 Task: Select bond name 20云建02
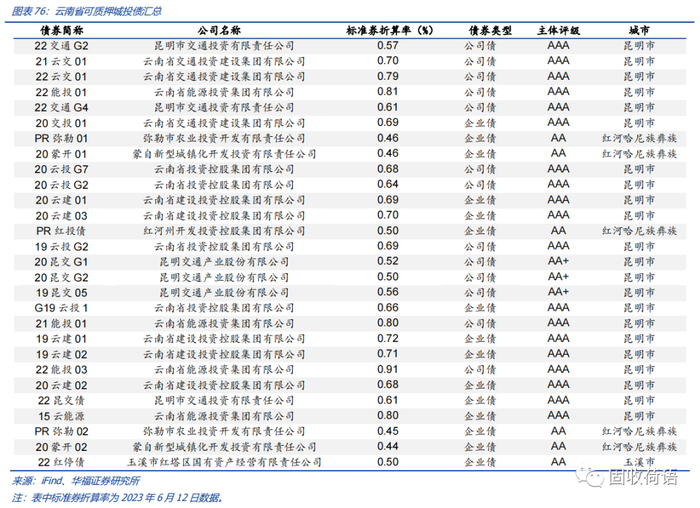coord(62,385)
